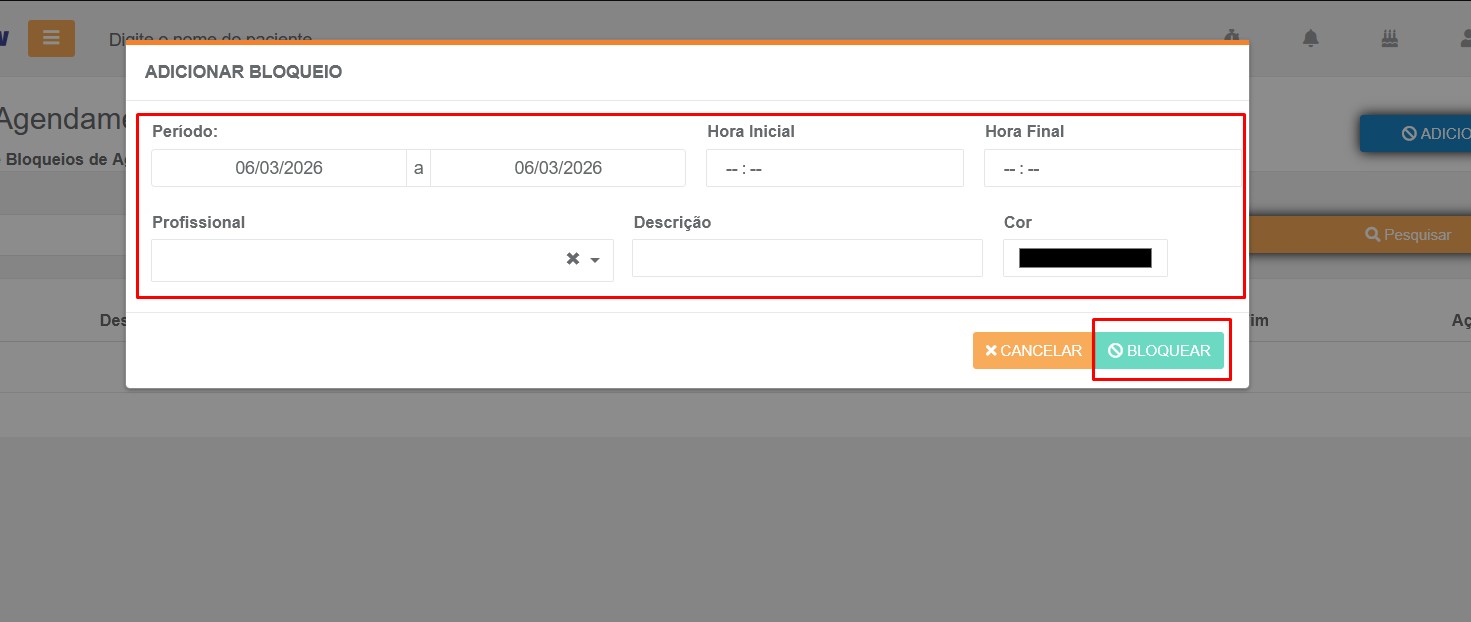
Task: Open the black Cor color picker
Action: coord(1085,258)
